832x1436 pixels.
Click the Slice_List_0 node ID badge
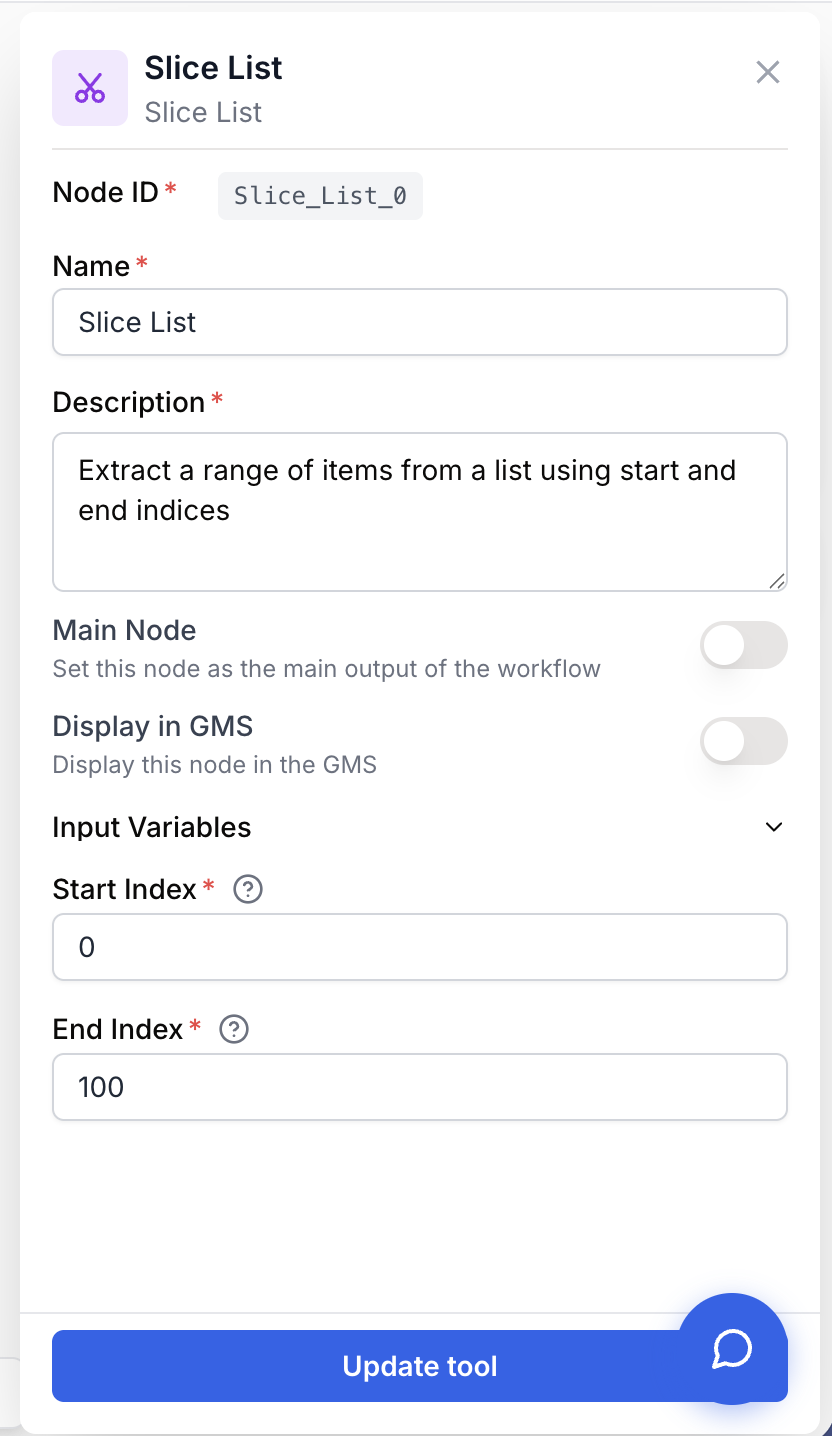pos(320,196)
